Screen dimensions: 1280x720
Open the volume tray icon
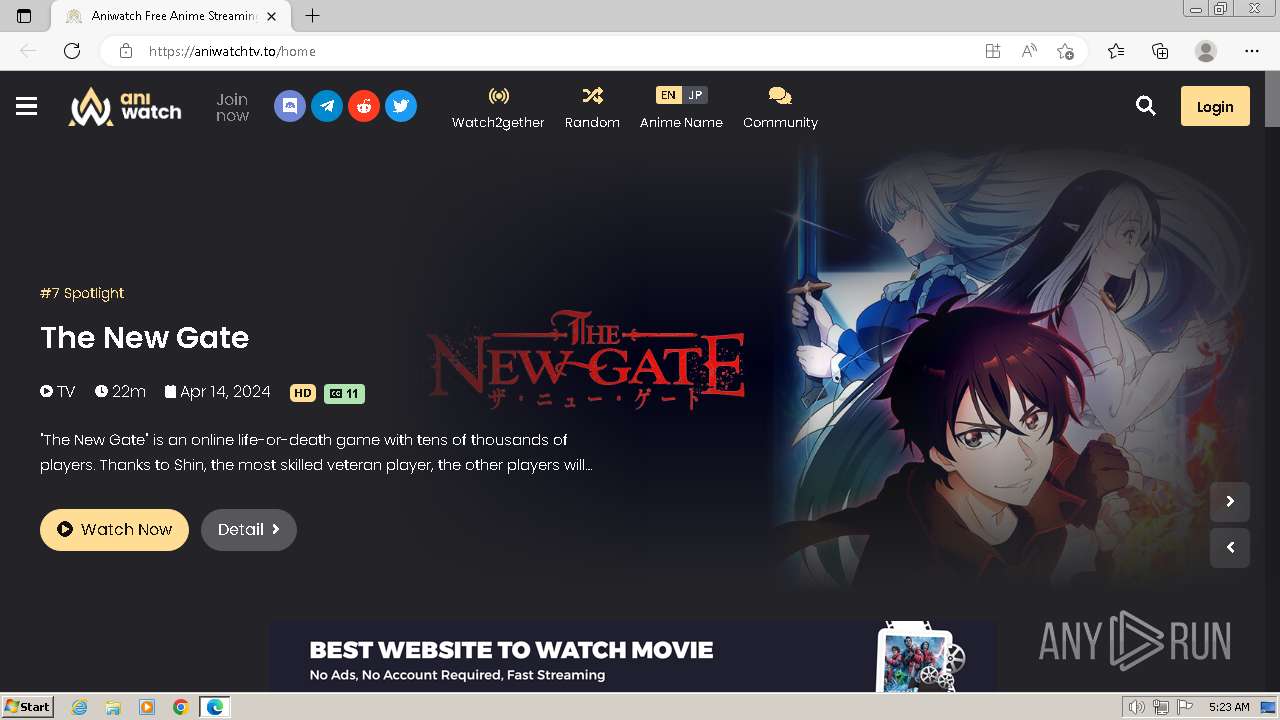pyautogui.click(x=1137, y=707)
